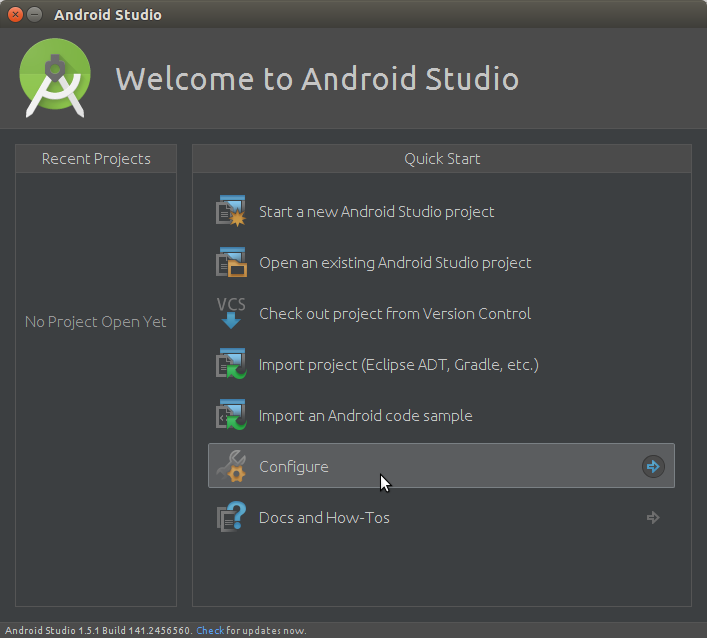Click the Import code sample icon

coord(231,415)
